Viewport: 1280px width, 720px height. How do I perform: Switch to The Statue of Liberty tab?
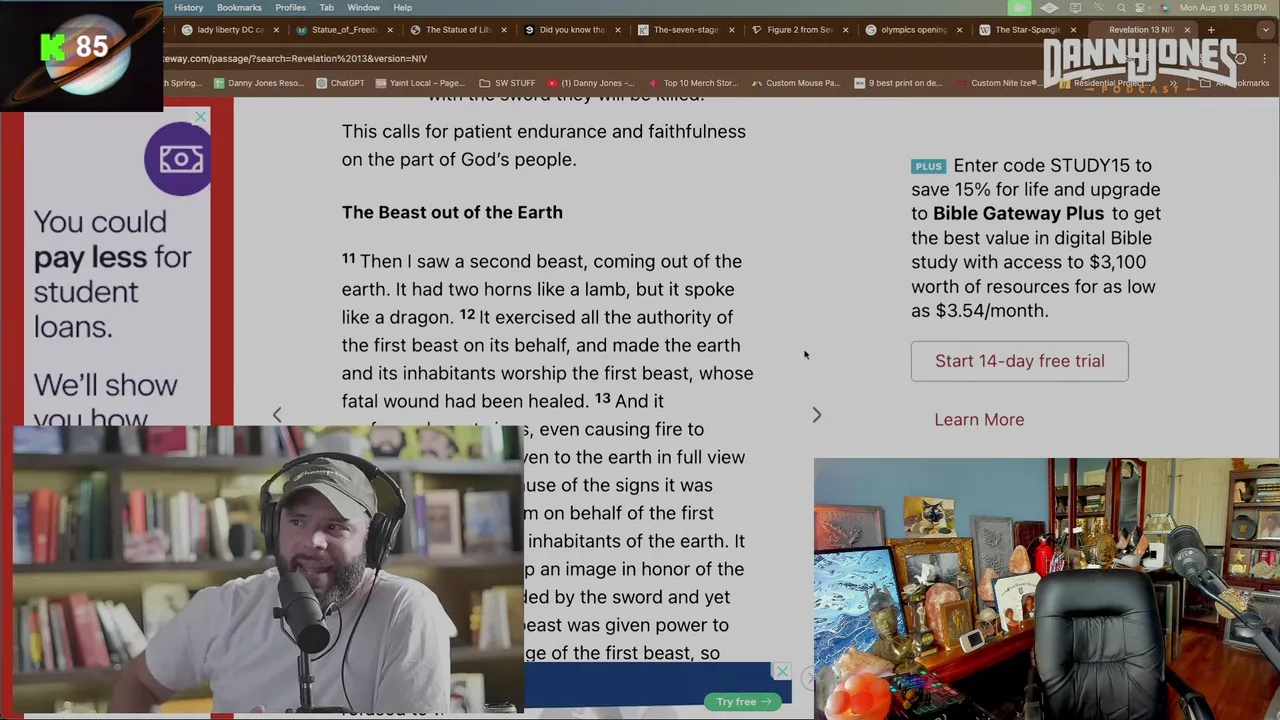(458, 30)
